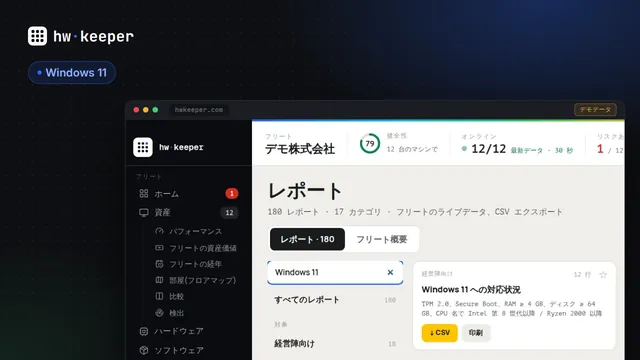Click the フリートの資産価値 money icon
640x360 pixels.
click(x=160, y=248)
